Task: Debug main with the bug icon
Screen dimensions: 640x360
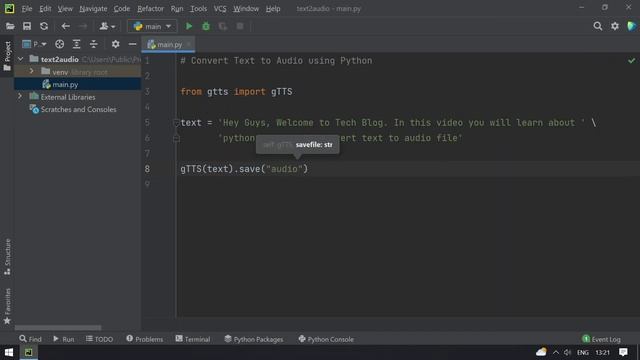Action: tap(206, 27)
